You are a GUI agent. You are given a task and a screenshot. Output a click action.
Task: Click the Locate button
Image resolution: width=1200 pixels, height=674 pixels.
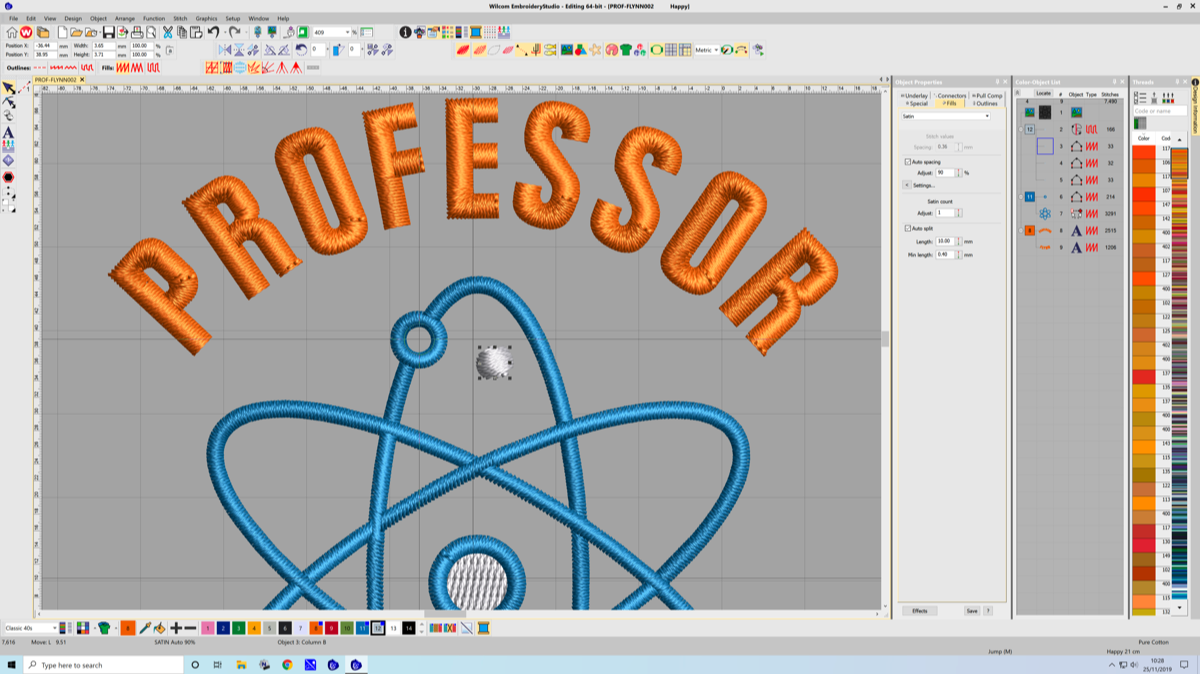1043,93
